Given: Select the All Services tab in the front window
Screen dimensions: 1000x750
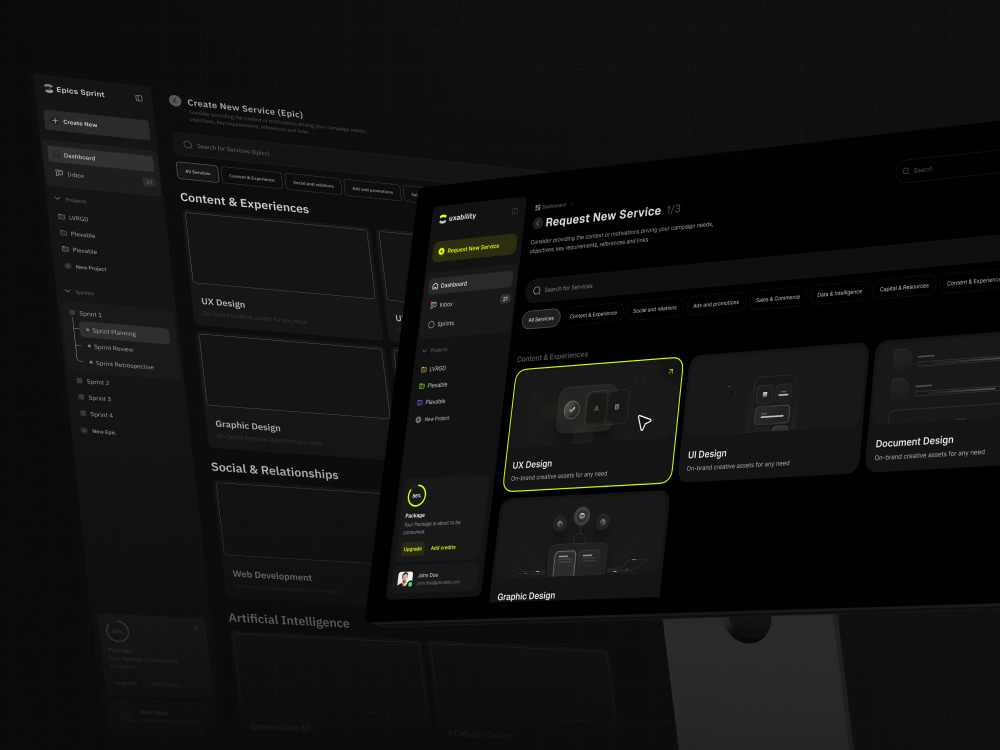Looking at the screenshot, I should 541,319.
